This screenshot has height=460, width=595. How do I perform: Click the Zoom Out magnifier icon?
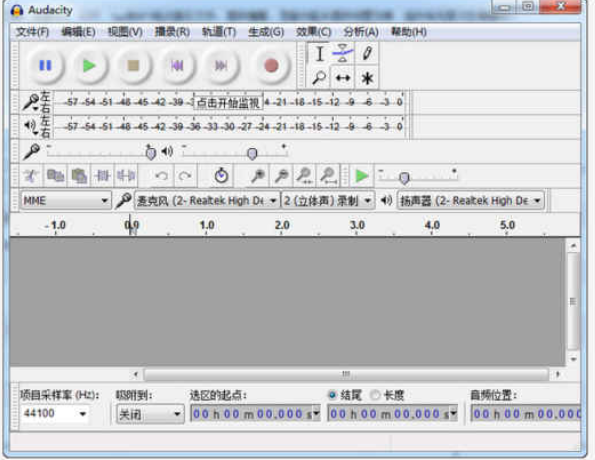[282, 176]
